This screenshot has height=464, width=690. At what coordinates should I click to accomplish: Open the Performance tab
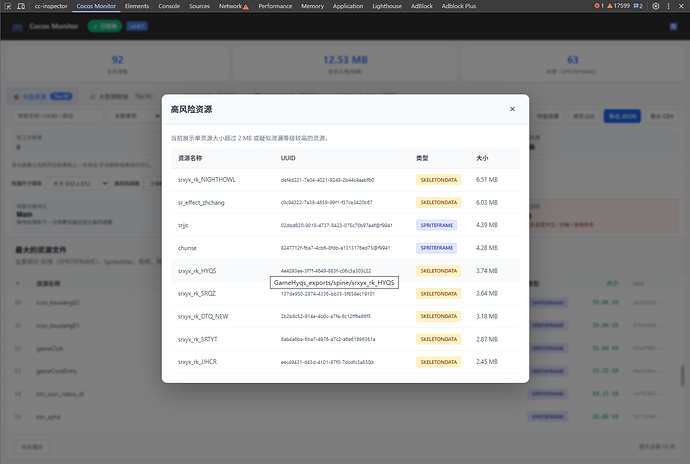coord(275,6)
